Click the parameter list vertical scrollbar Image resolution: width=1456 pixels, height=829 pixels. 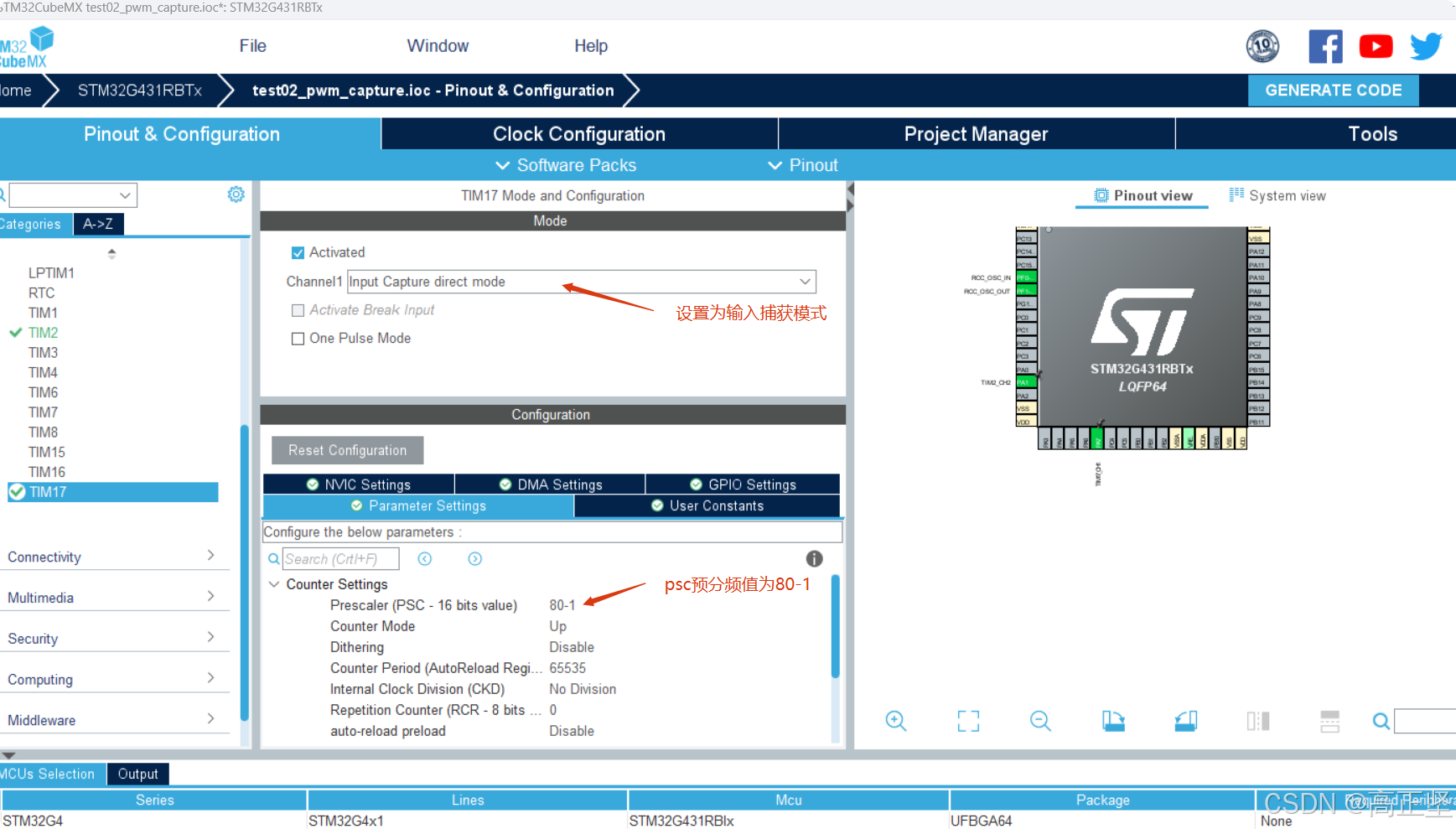click(835, 625)
